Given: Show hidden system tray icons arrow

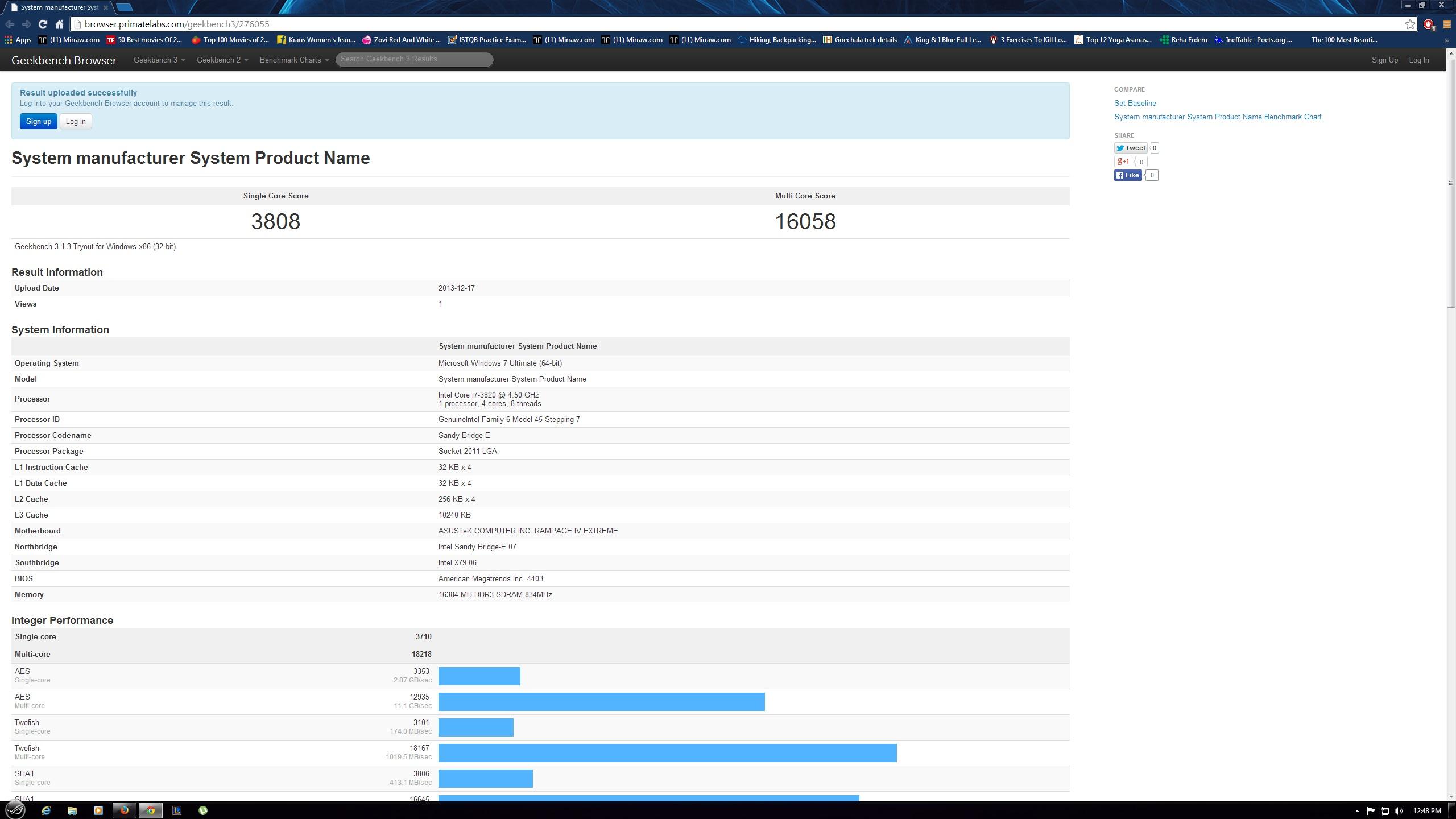Looking at the screenshot, I should (x=1357, y=811).
